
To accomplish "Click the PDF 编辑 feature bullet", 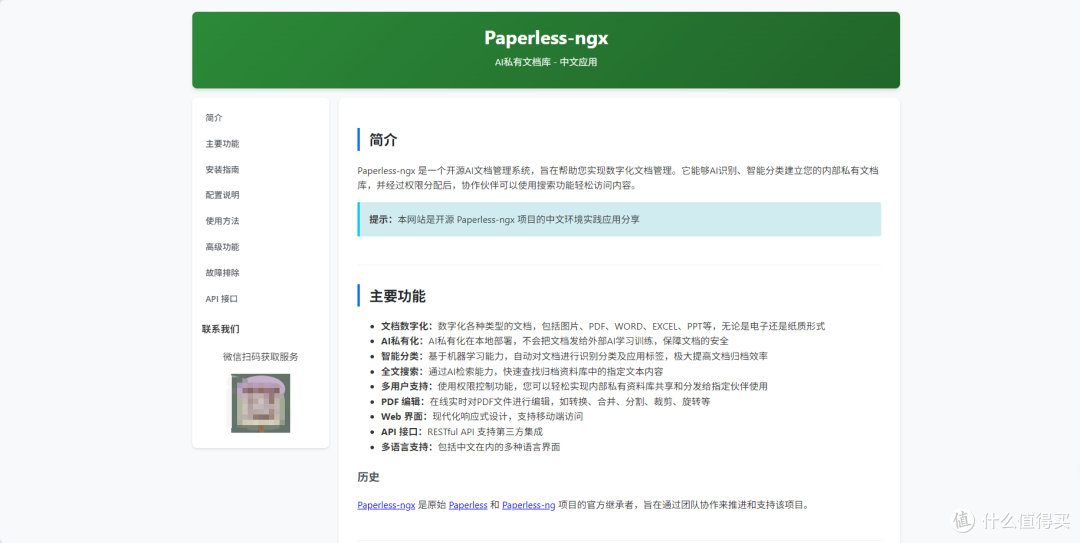I will [x=546, y=402].
